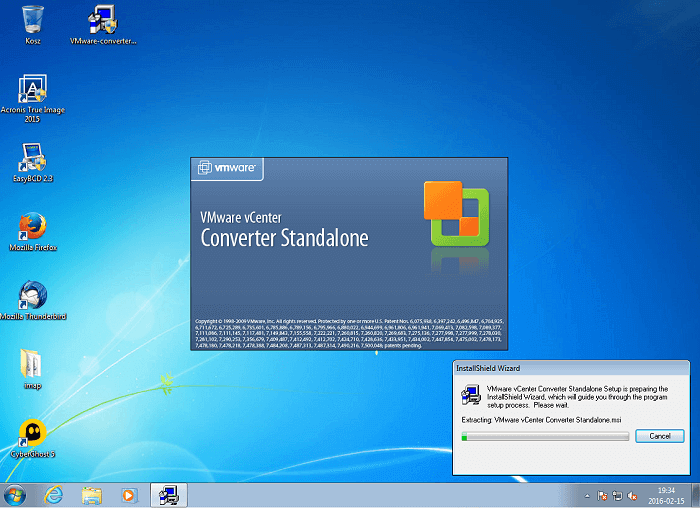Launch Windows Media Player from the taskbar
700x508 pixels.
[127, 495]
